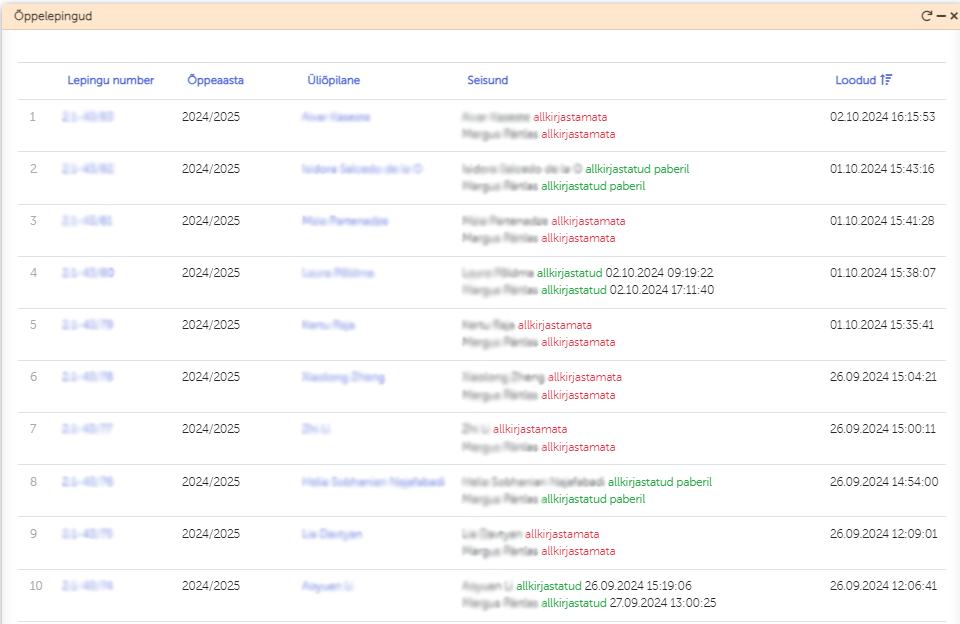Open contract number link in row 3
The image size is (960, 624).
click(x=88, y=221)
